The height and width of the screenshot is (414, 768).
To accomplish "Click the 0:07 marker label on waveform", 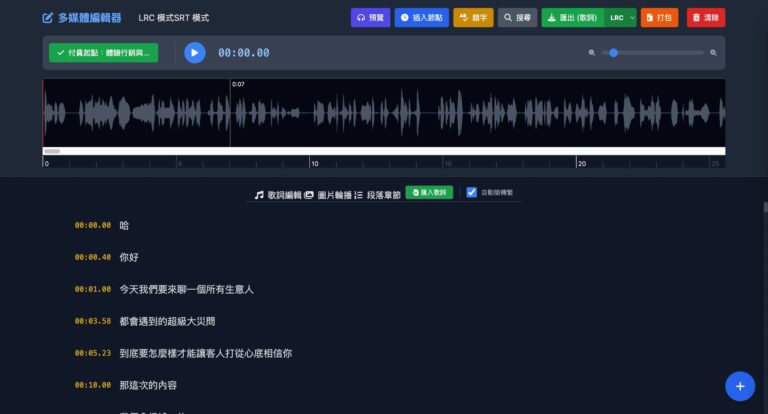I will click(x=238, y=84).
